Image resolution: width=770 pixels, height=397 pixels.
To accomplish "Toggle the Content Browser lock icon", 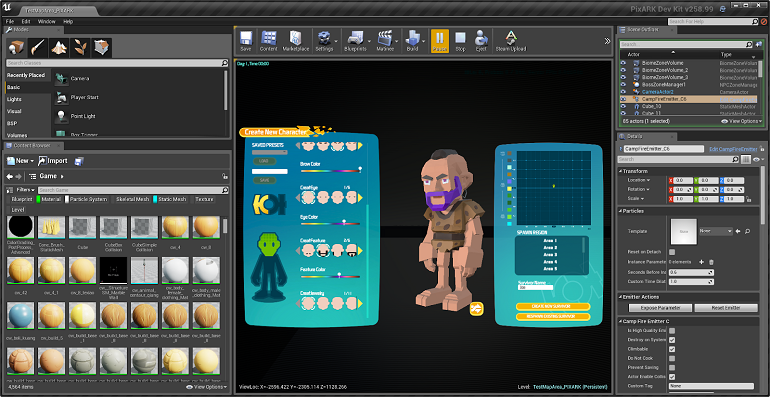I will pyautogui.click(x=224, y=176).
